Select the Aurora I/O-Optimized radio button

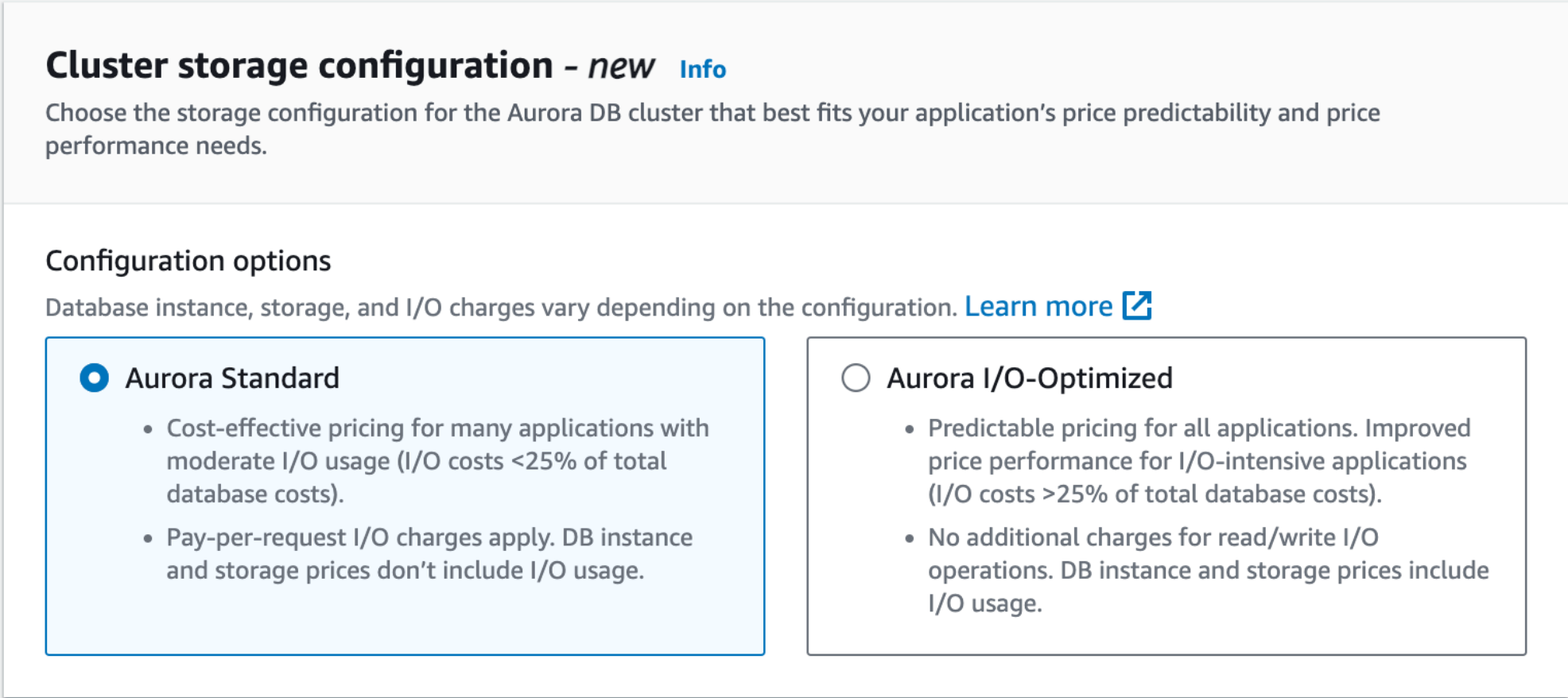(856, 378)
